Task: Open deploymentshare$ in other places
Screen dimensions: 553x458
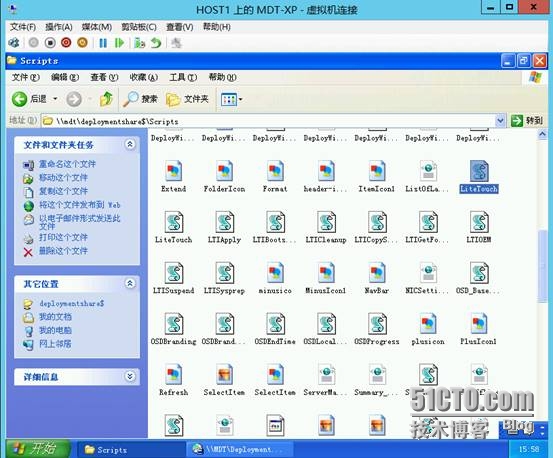Action: (72, 303)
